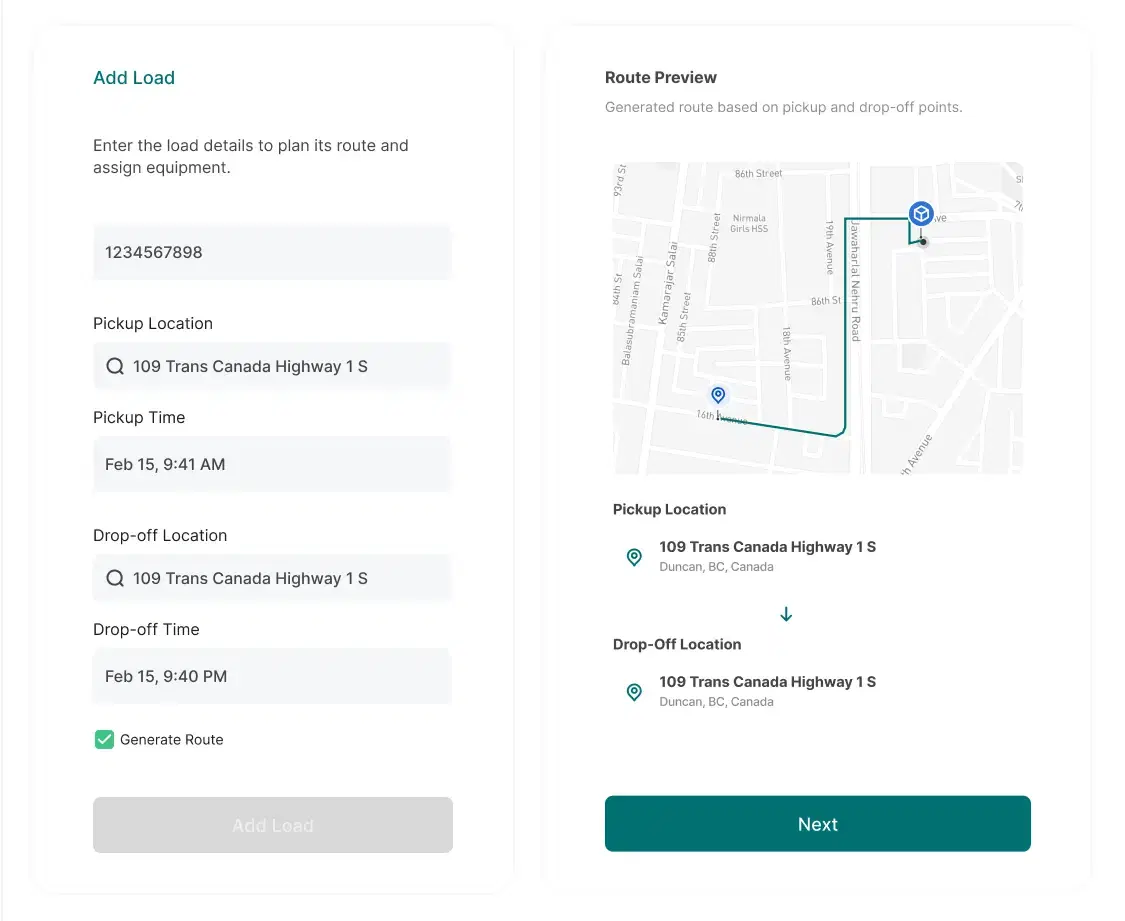Click the blue package marker on the map
This screenshot has width=1125, height=921.
click(921, 214)
